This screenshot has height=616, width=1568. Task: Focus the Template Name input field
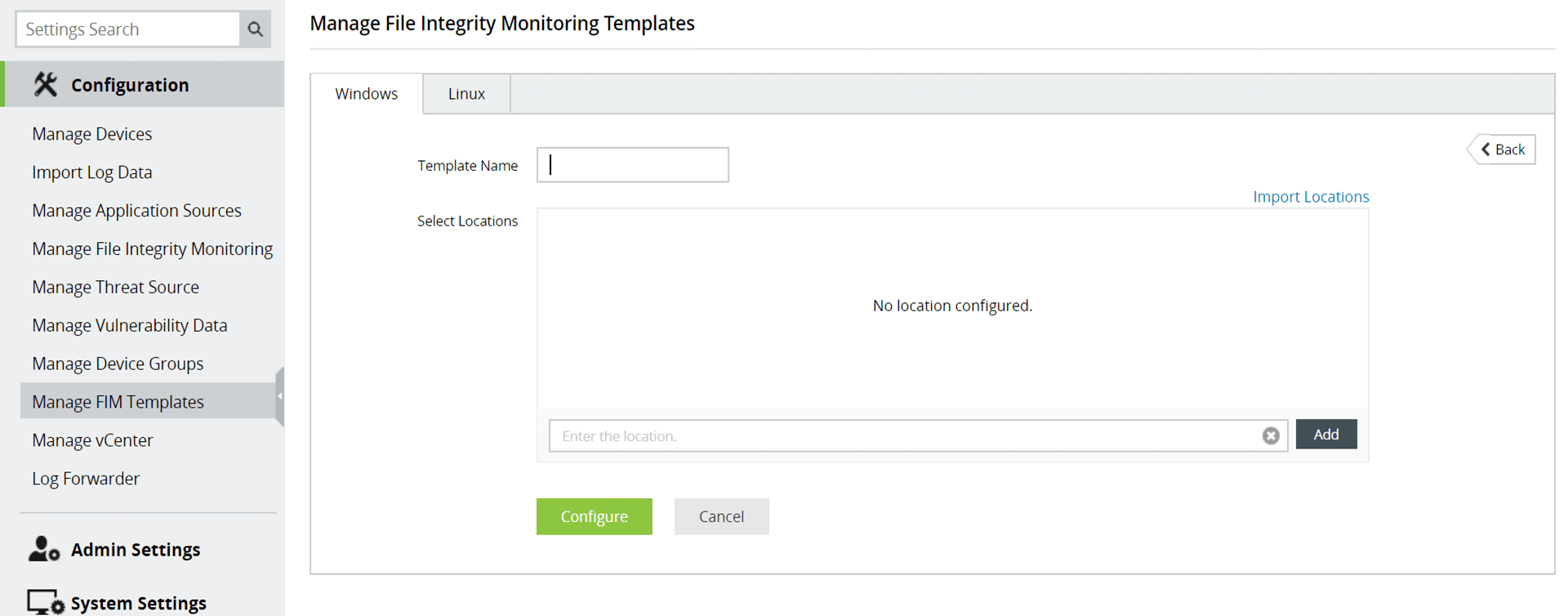pos(633,165)
